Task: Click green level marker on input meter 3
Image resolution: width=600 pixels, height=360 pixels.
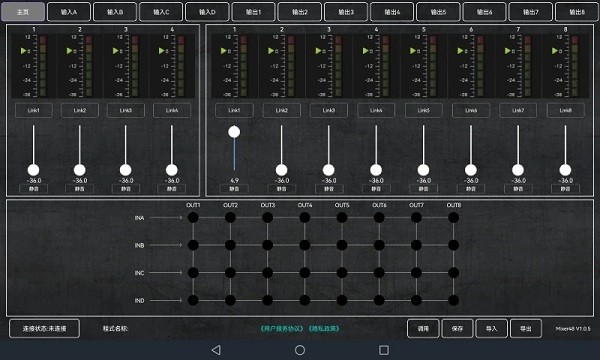Action: point(116,50)
